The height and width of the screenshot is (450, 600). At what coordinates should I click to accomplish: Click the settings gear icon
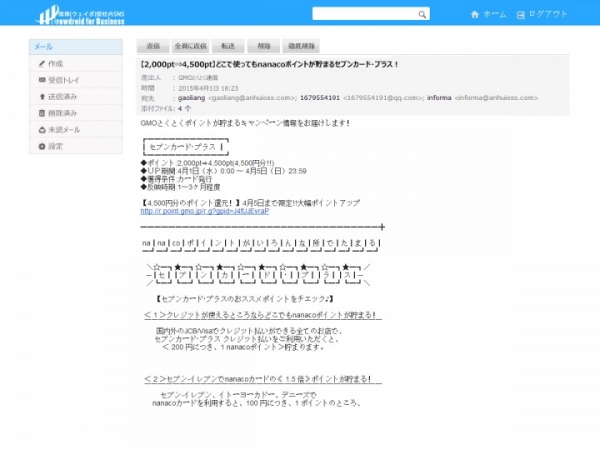click(42, 146)
